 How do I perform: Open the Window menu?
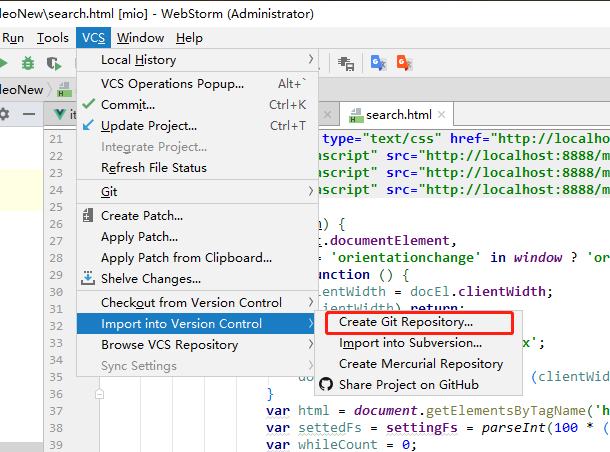coord(140,38)
